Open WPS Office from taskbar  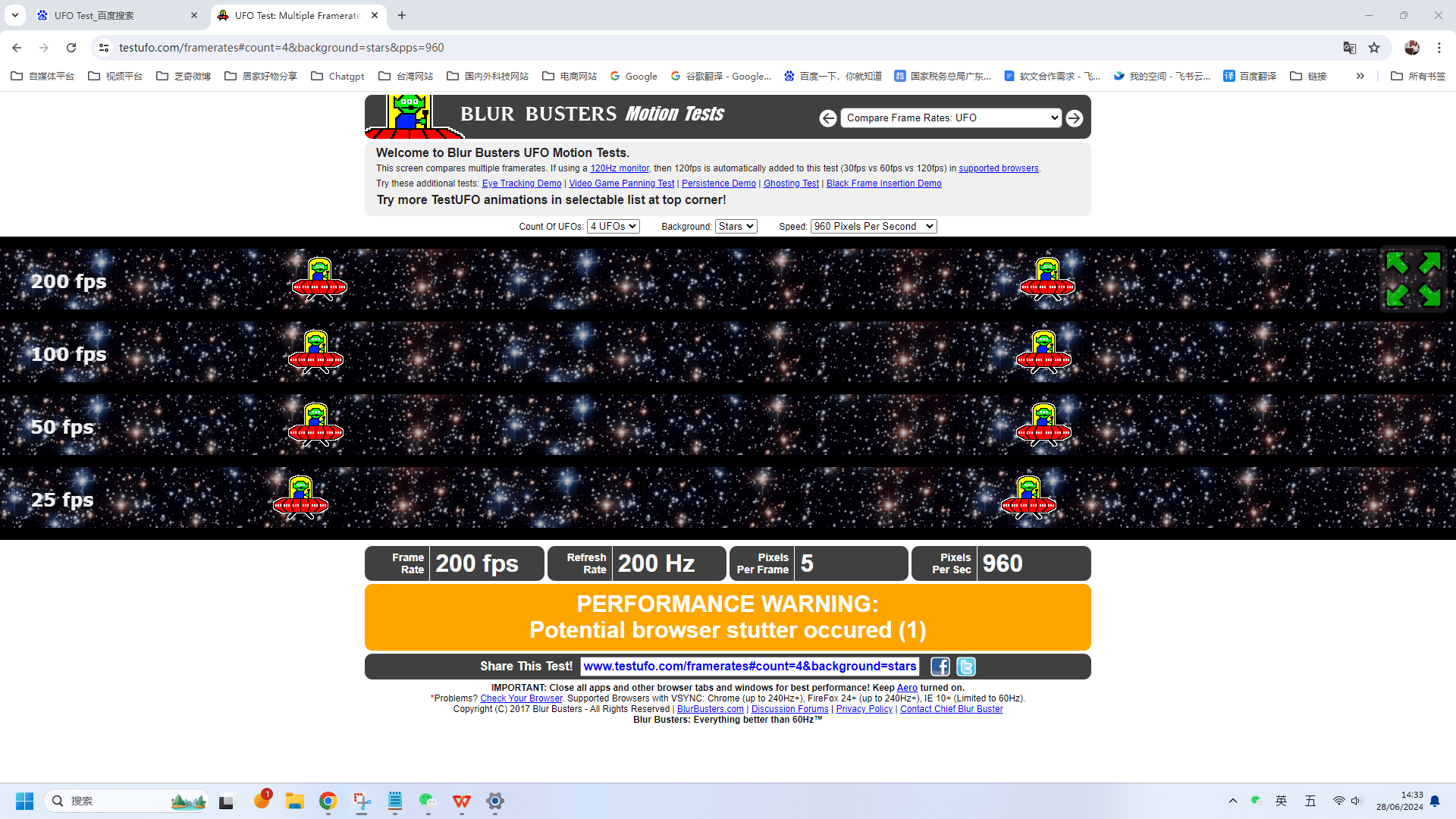(x=462, y=801)
